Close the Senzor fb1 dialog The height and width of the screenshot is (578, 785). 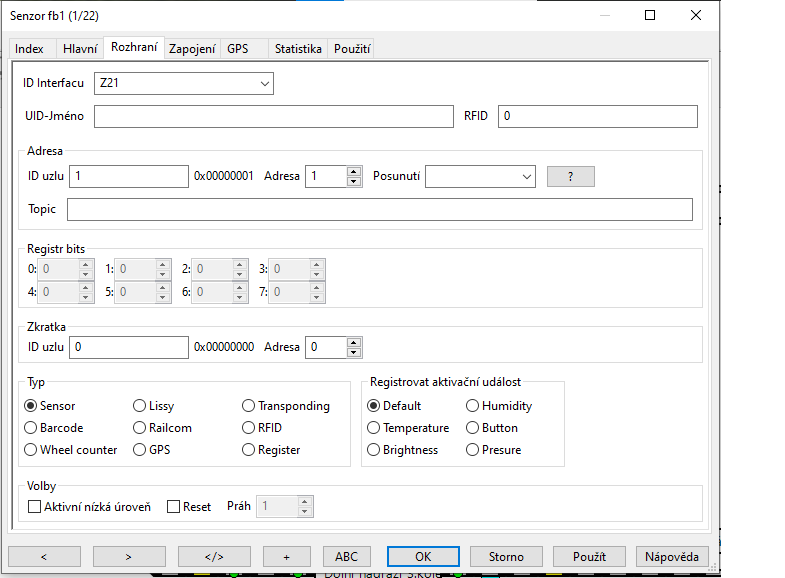pos(696,16)
